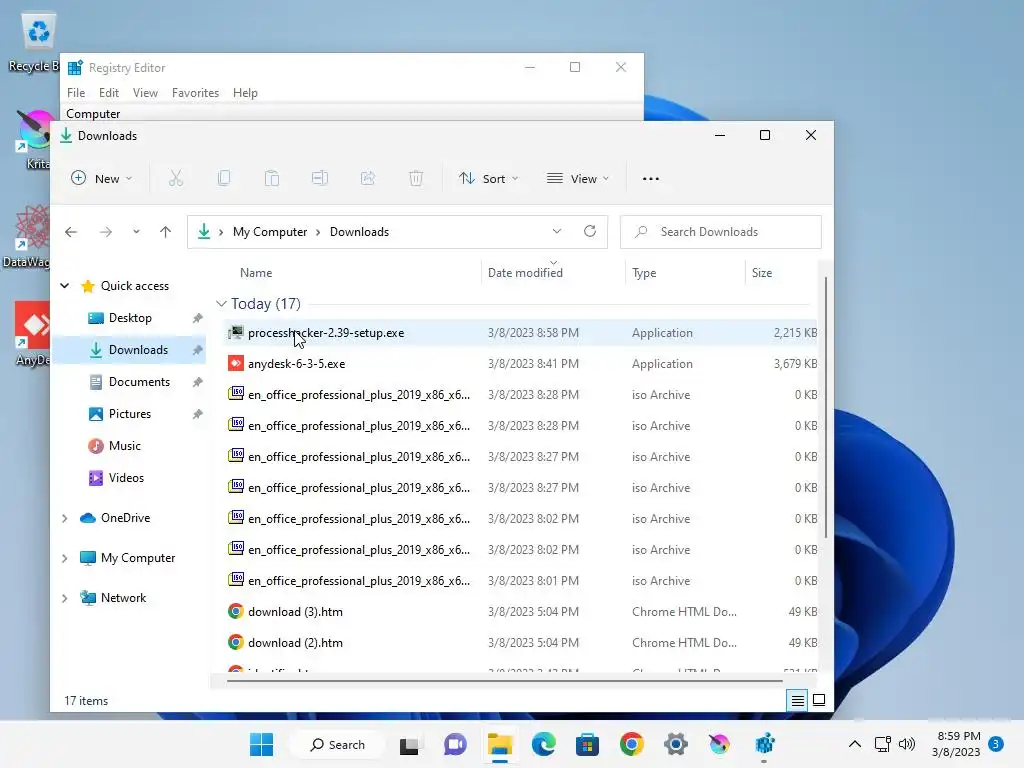Click the Rename icon in toolbar
This screenshot has height=768, width=1024.
(320, 178)
